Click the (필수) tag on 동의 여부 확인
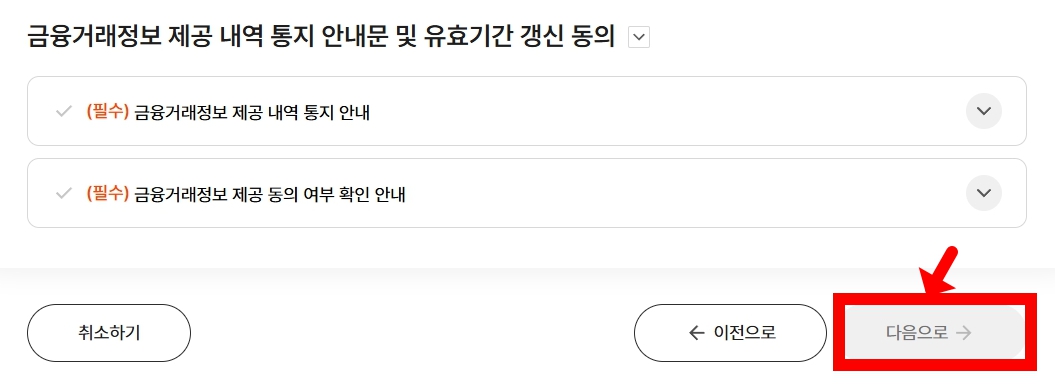1055x390 pixels. 108,194
